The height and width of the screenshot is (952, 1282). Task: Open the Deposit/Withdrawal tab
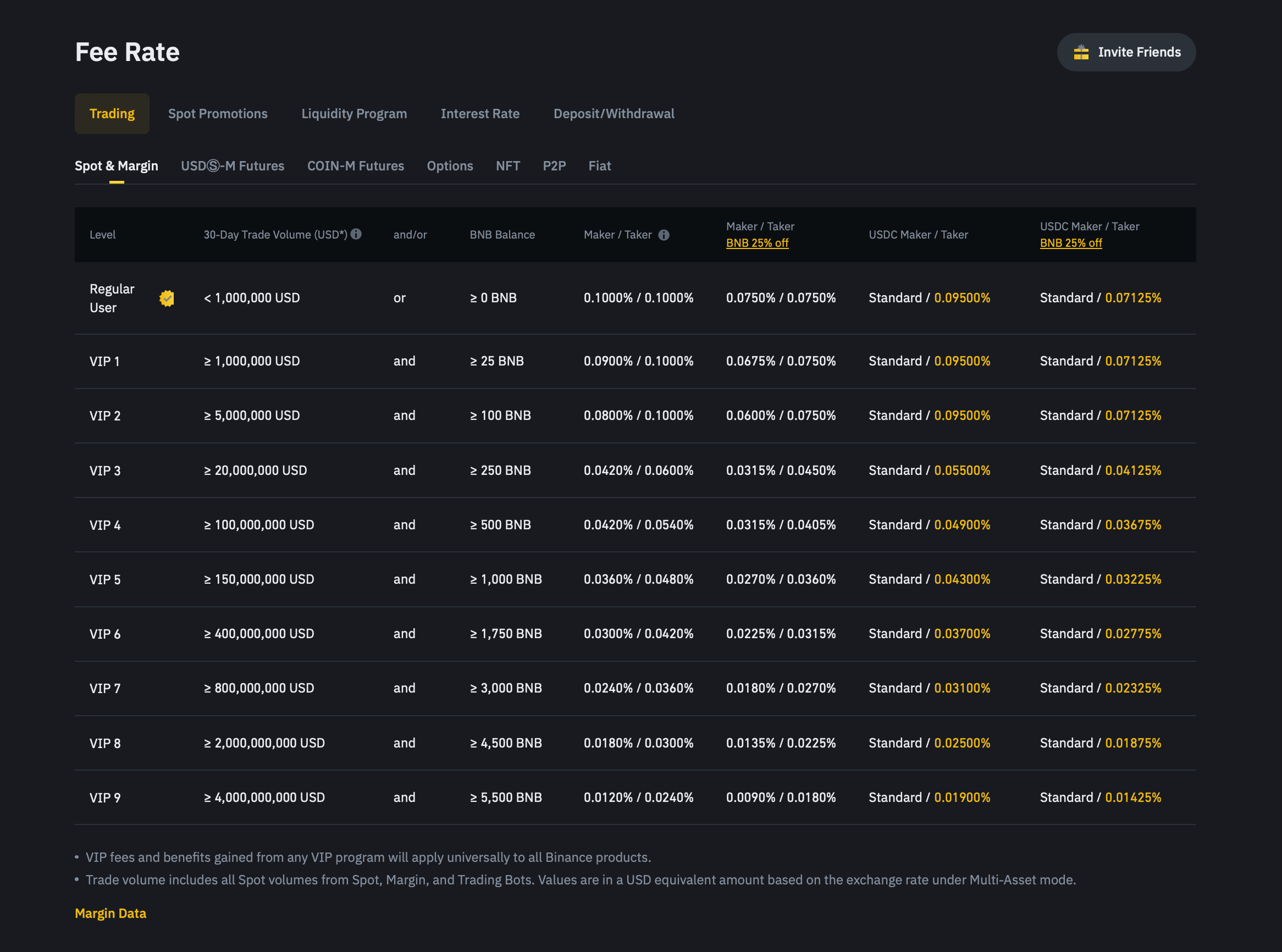(614, 114)
